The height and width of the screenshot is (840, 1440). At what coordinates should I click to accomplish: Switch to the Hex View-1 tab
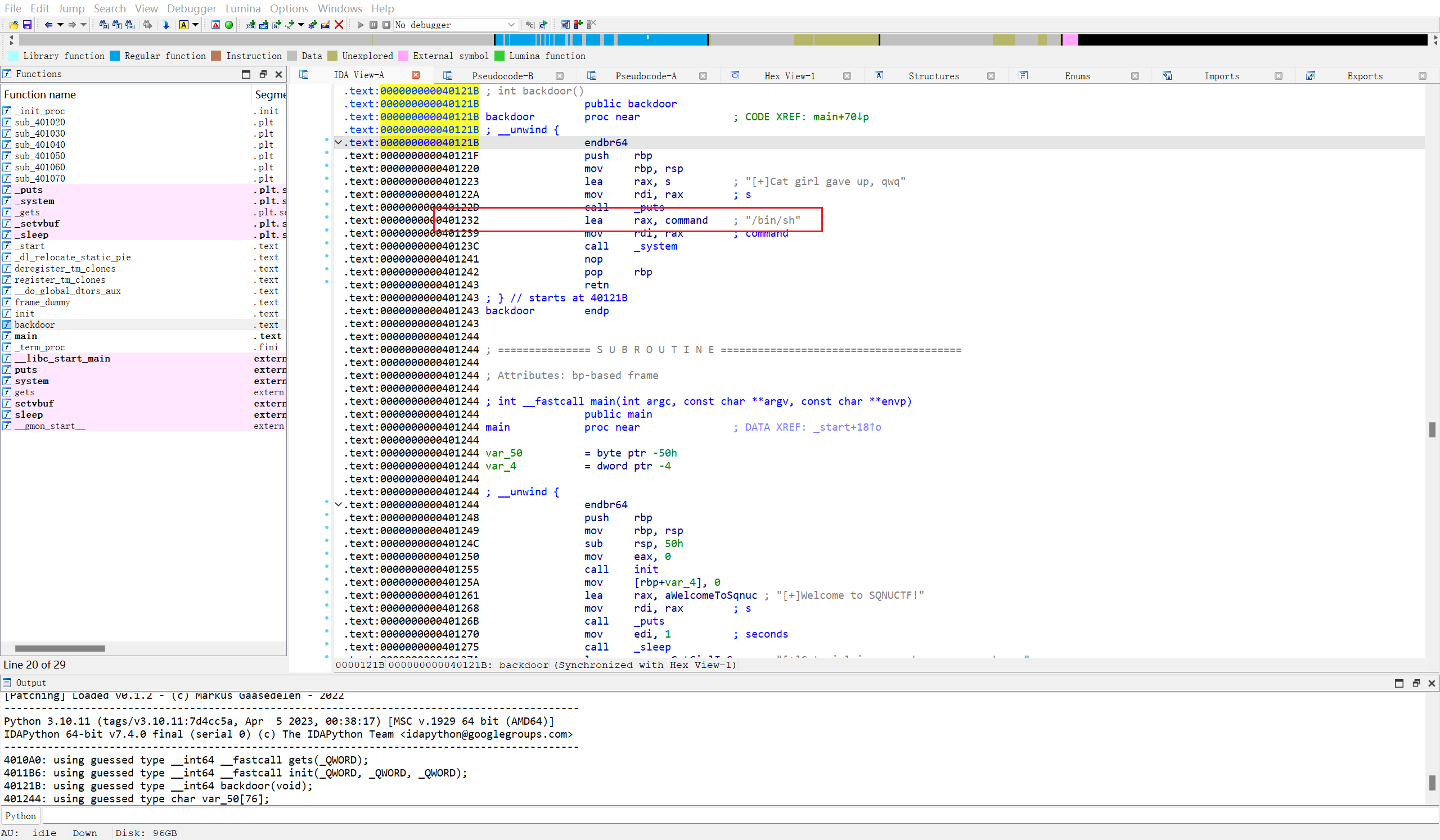point(790,76)
